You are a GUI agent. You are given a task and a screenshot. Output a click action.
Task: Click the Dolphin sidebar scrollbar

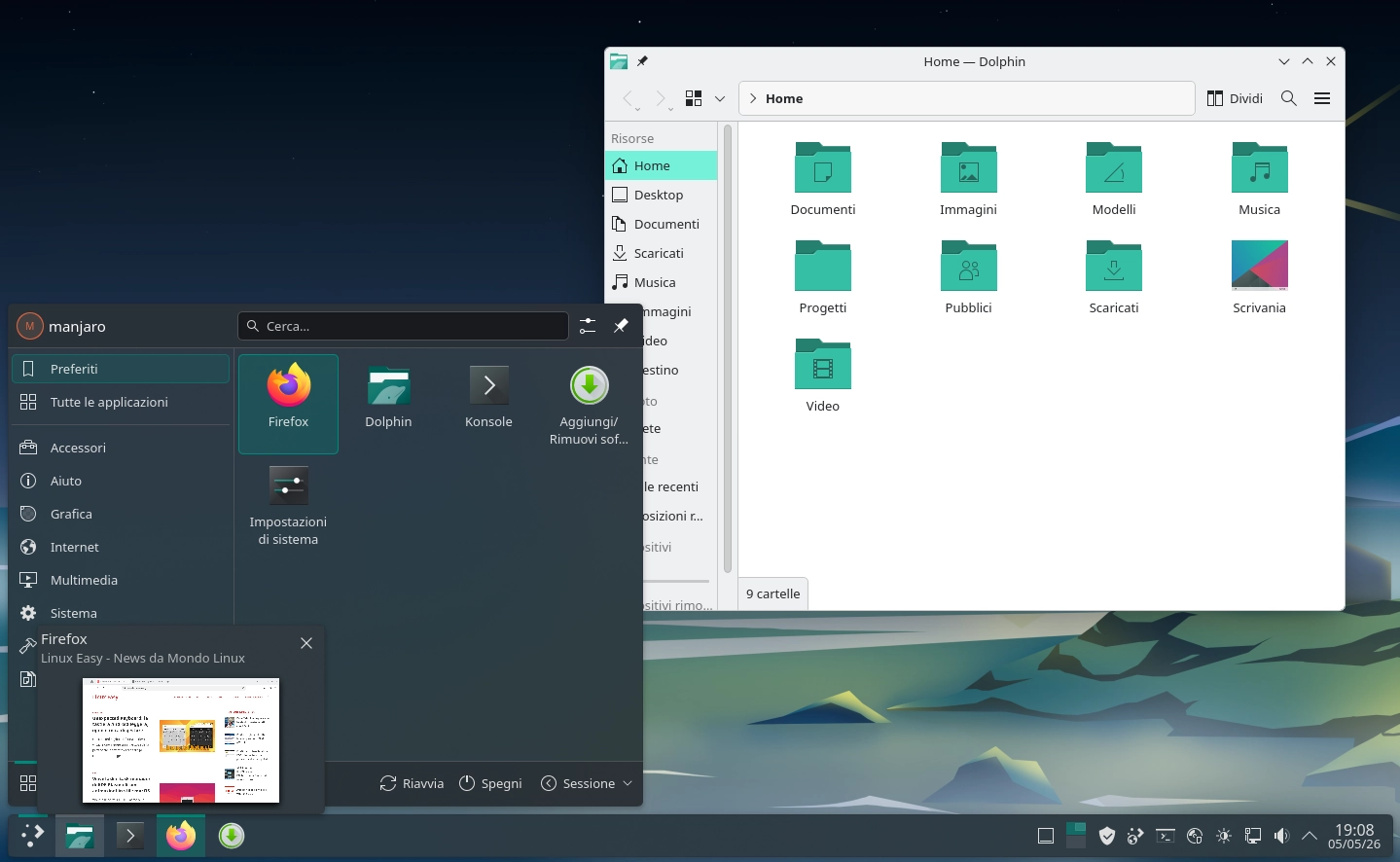pyautogui.click(x=728, y=348)
